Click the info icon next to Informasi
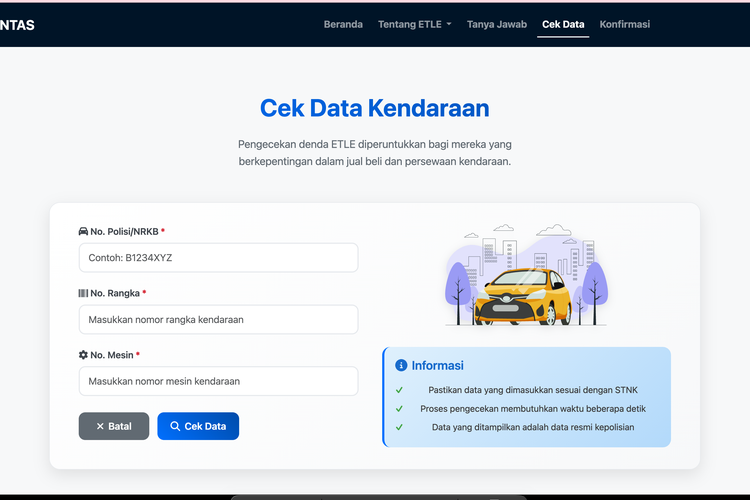The height and width of the screenshot is (500, 750). (x=401, y=366)
